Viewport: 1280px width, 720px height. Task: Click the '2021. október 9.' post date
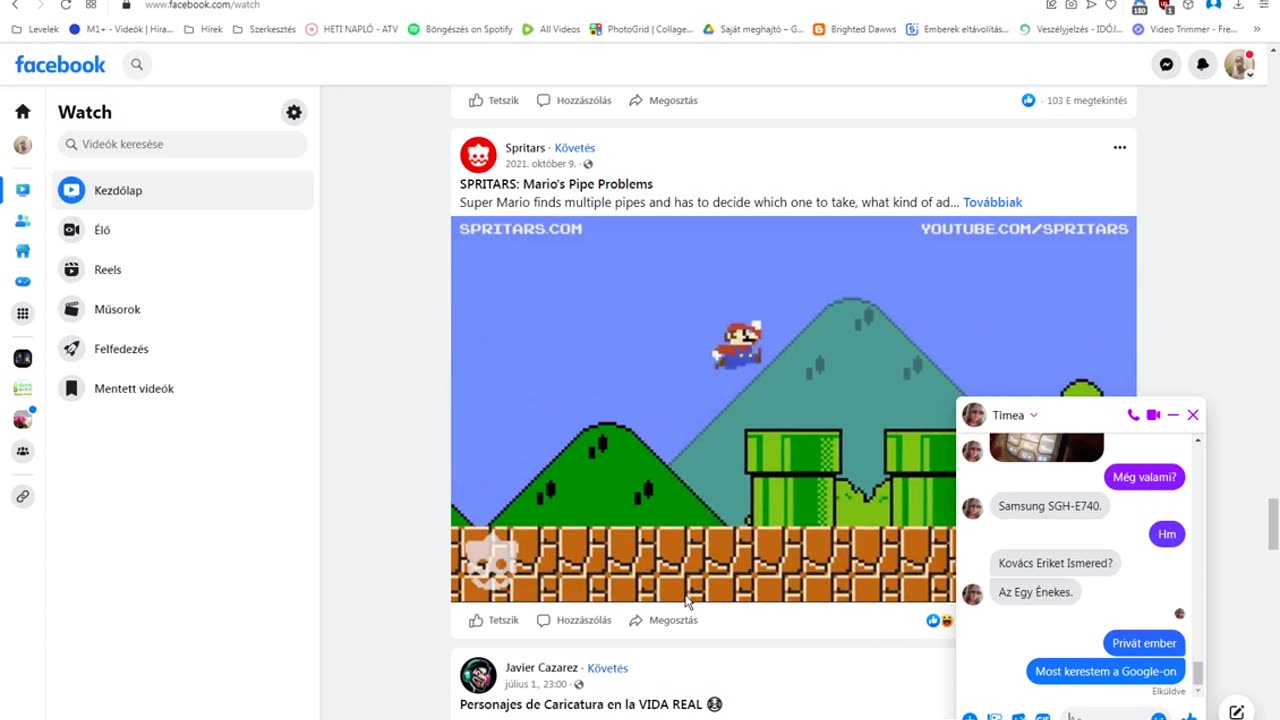tap(540, 164)
